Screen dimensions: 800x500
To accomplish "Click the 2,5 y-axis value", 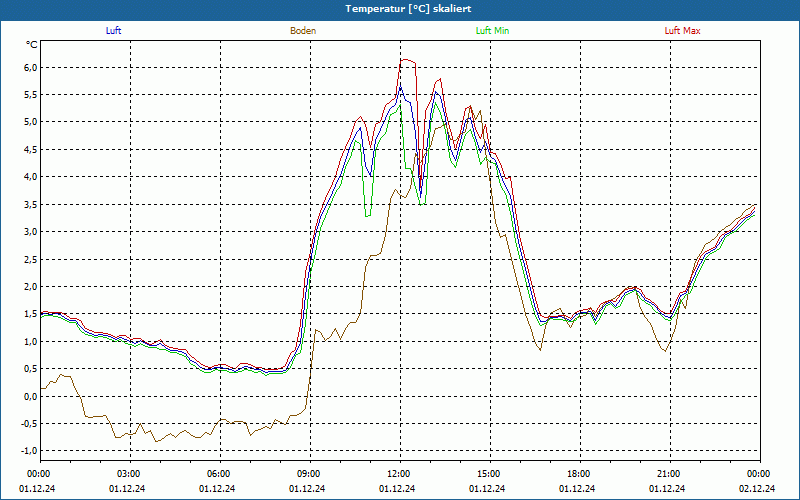I will (x=31, y=259).
